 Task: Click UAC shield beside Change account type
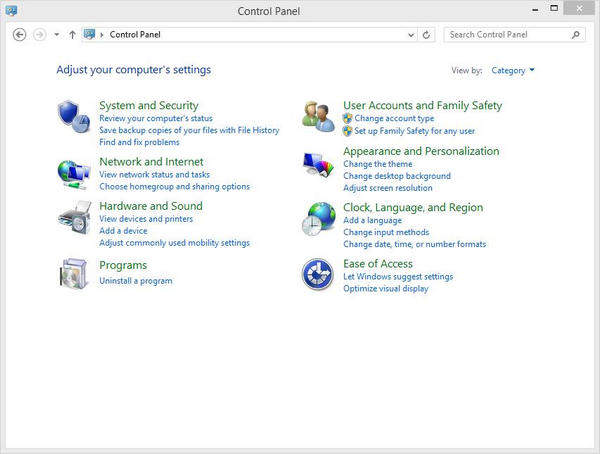click(347, 118)
